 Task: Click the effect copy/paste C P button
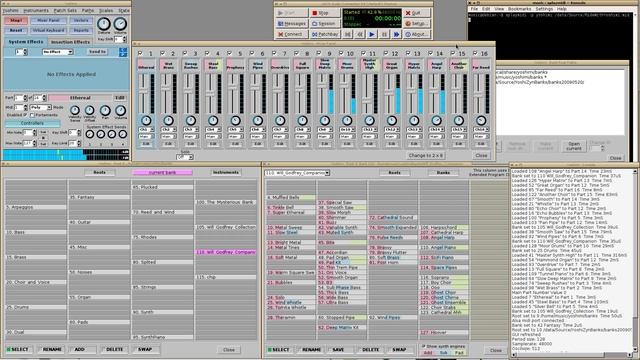pyautogui.click(x=123, y=52)
